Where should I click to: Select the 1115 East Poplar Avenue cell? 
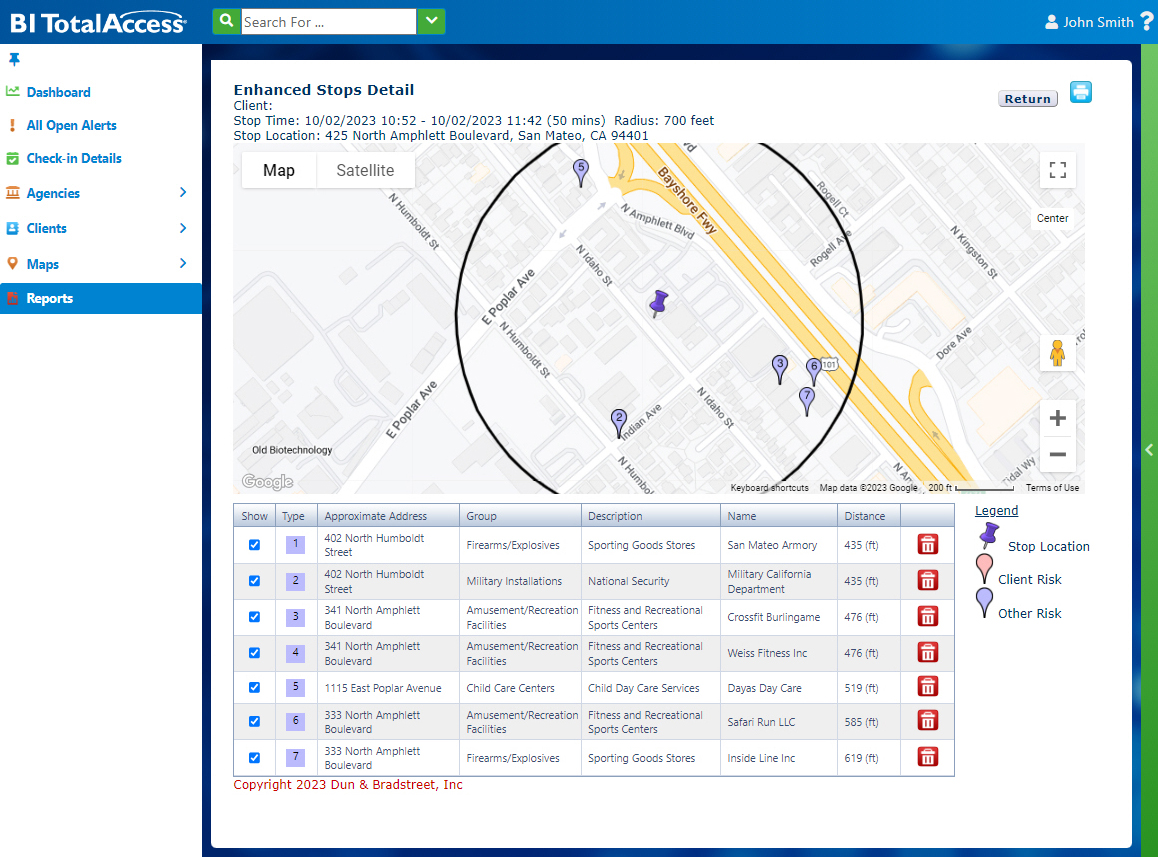388,688
